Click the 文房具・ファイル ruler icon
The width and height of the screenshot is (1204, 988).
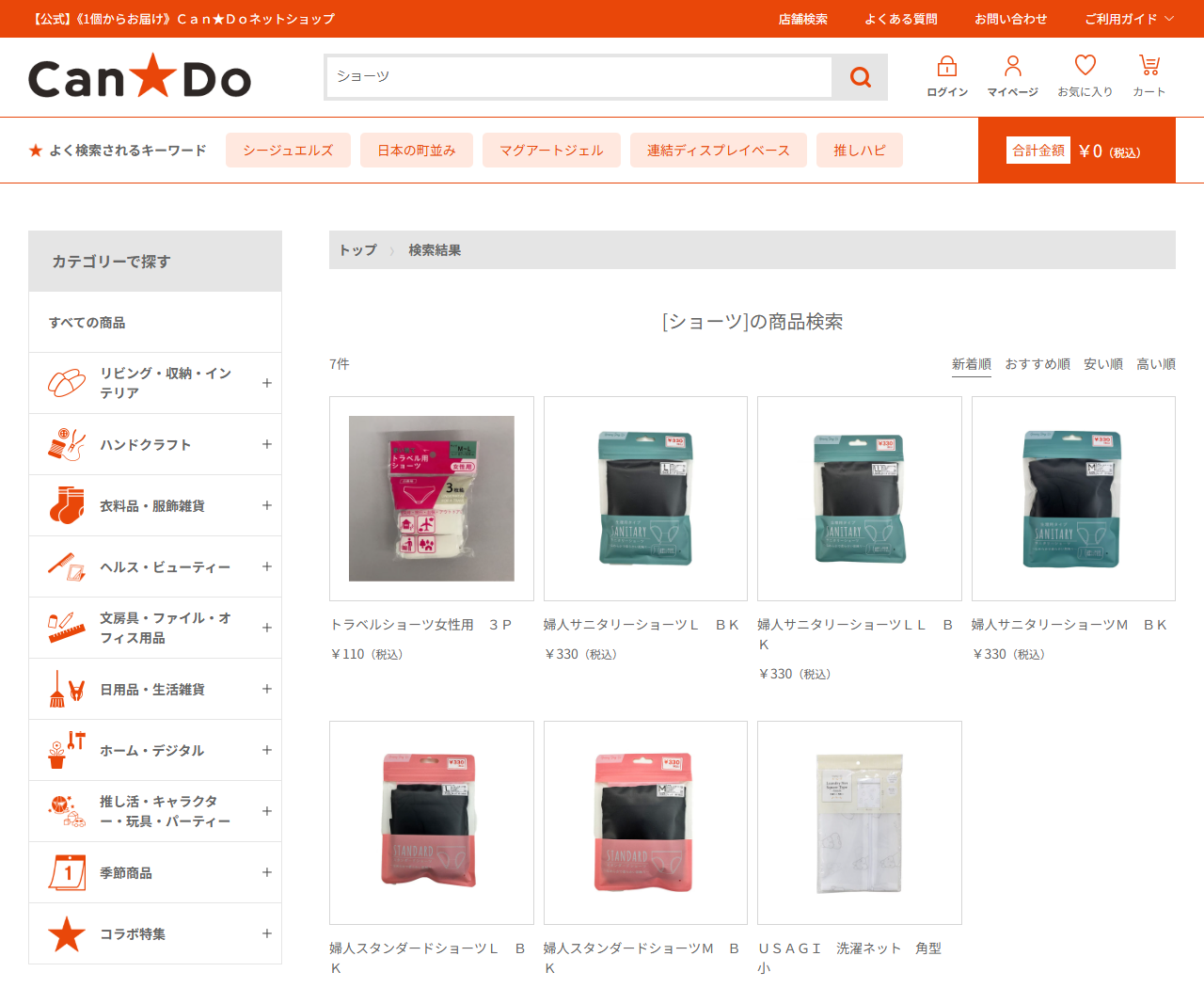[x=67, y=628]
